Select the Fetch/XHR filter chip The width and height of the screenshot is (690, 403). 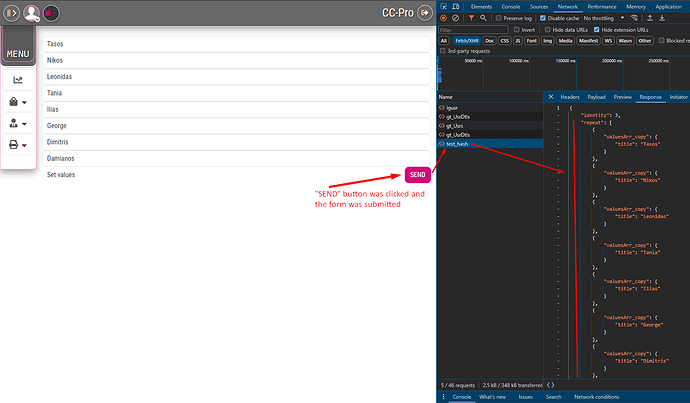(466, 41)
